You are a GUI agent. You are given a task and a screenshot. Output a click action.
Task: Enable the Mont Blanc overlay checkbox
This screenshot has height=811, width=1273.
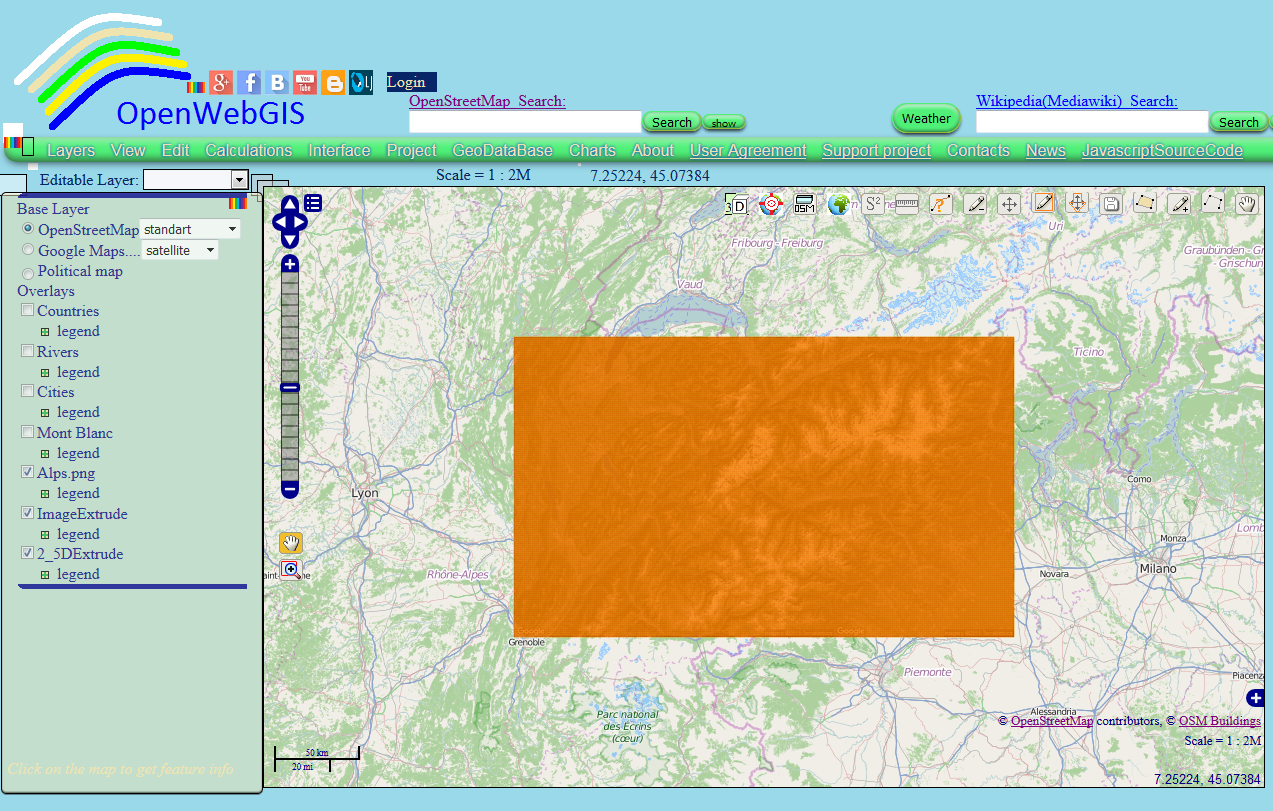[x=28, y=432]
